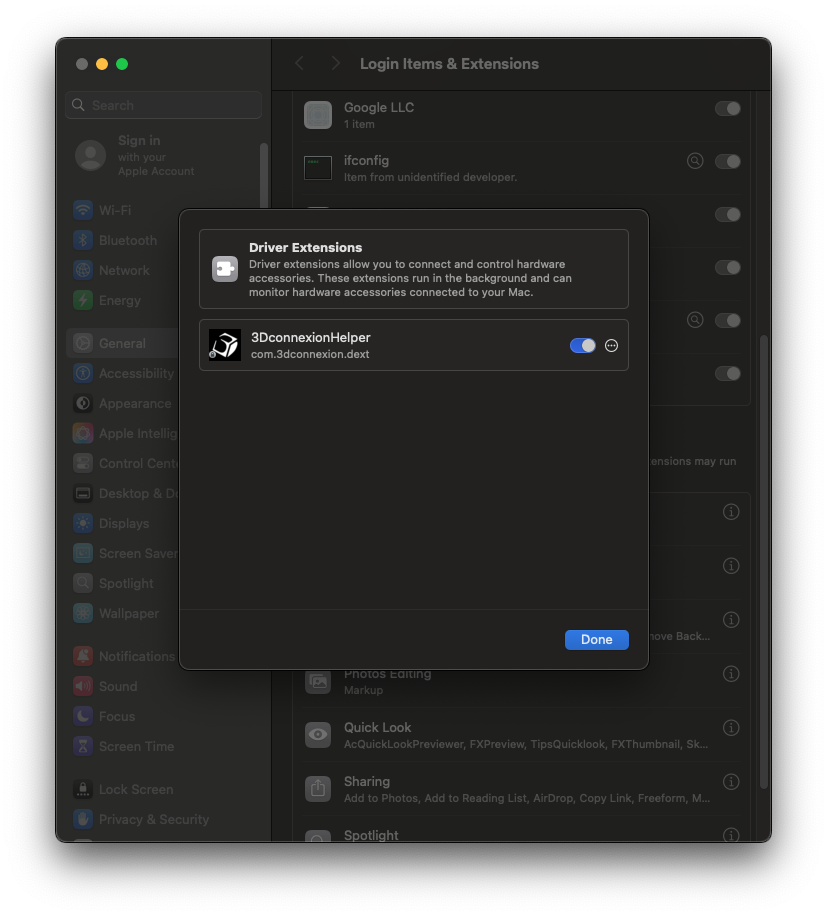
Task: Click the Quick Look eye icon
Action: [318, 735]
